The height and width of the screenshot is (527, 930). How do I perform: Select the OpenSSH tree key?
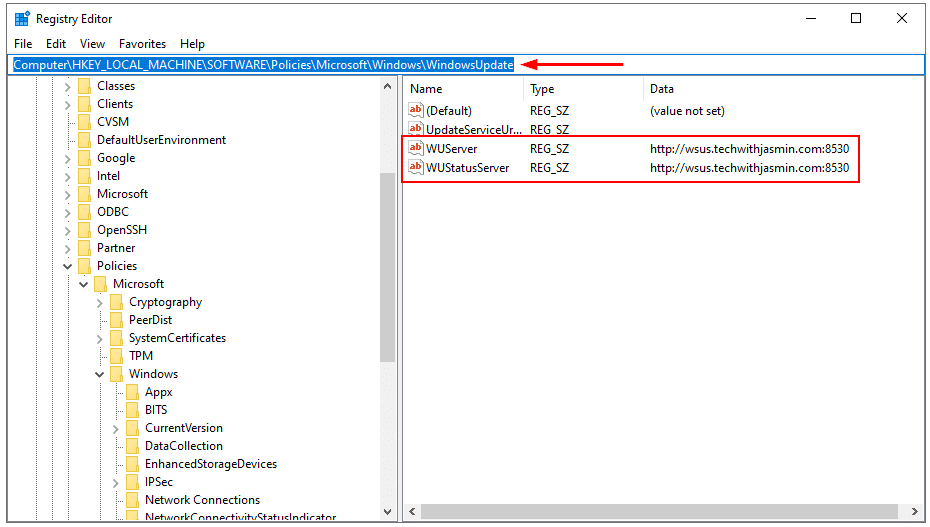point(122,230)
